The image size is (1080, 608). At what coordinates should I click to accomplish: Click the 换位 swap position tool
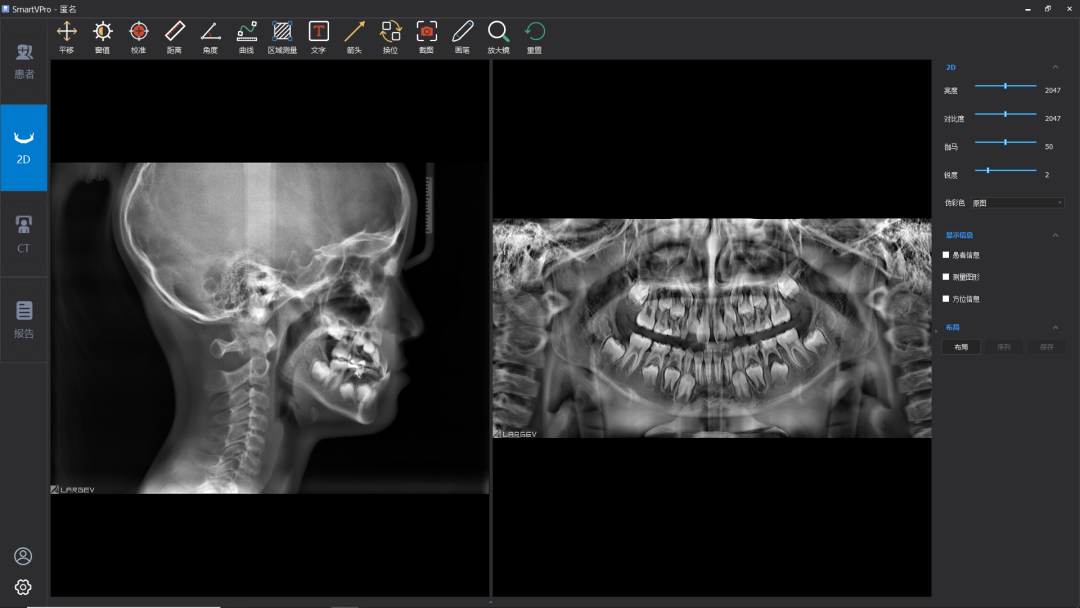pos(391,37)
